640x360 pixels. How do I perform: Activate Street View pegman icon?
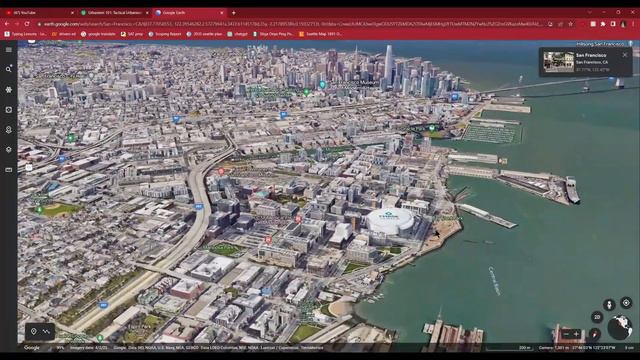(609, 305)
